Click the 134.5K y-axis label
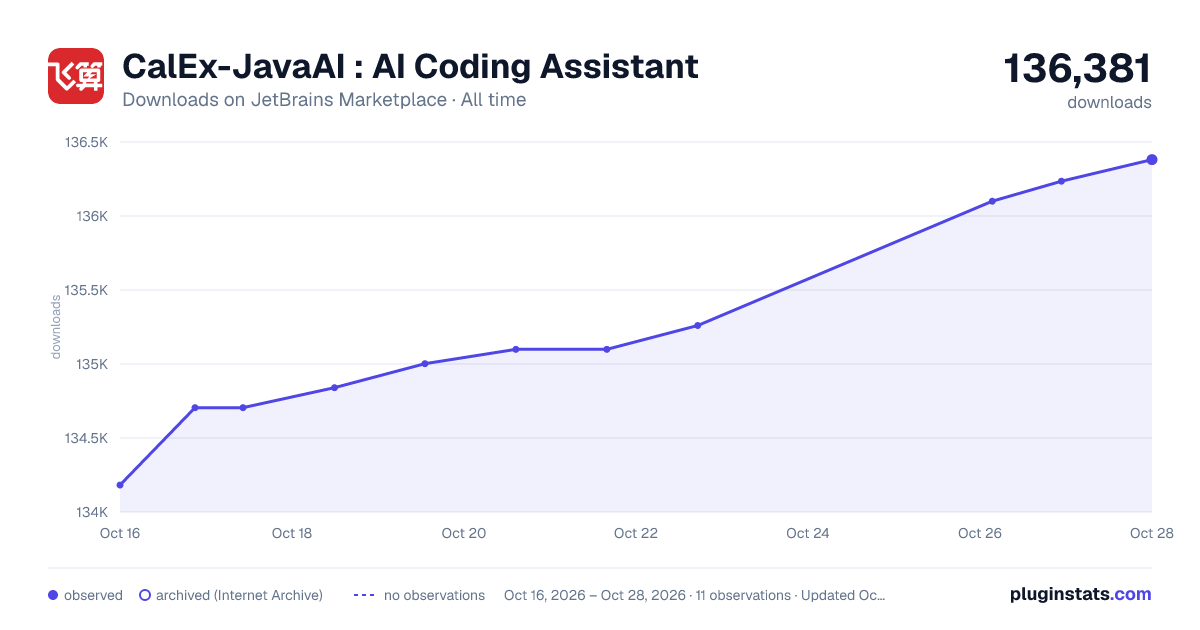The height and width of the screenshot is (630, 1200). coord(86,438)
